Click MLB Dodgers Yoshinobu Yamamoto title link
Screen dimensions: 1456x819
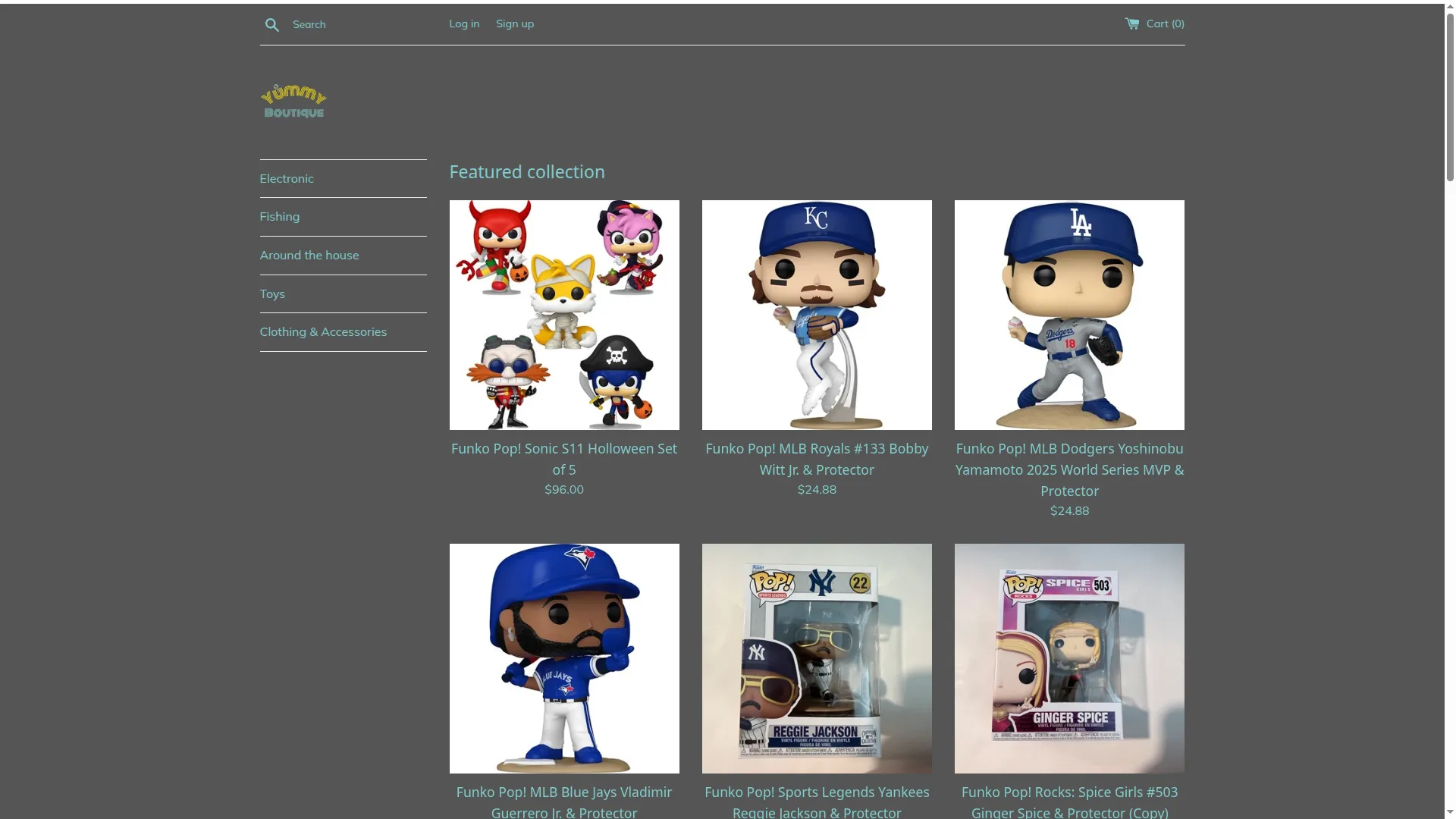[x=1069, y=469]
